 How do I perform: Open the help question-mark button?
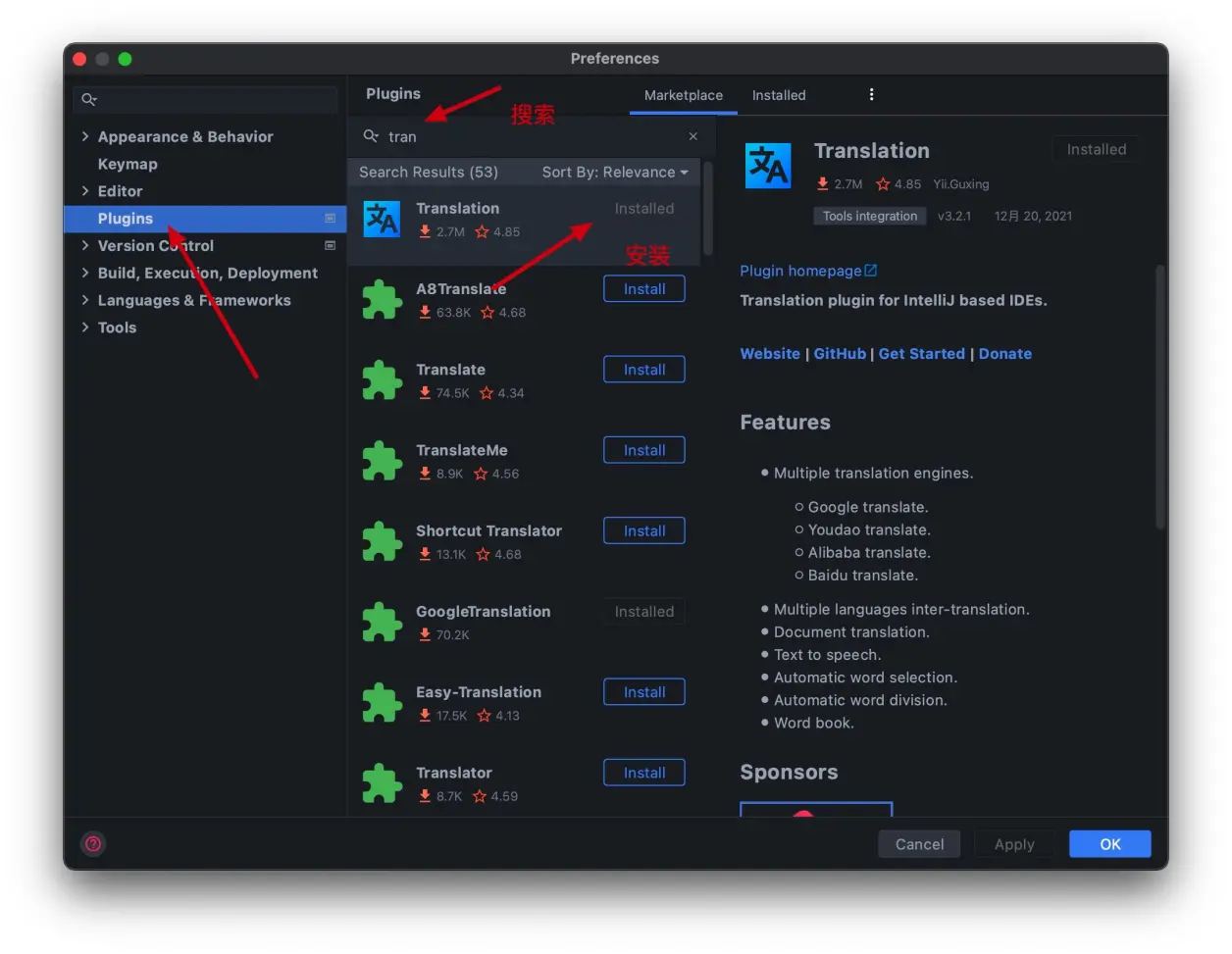pyautogui.click(x=93, y=843)
